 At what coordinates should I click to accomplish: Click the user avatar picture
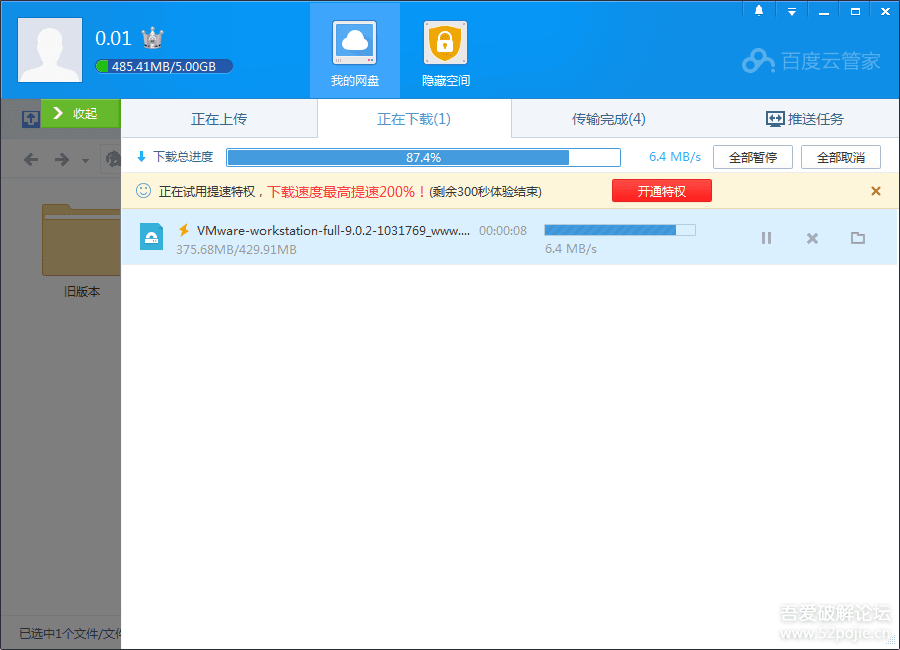pyautogui.click(x=50, y=50)
